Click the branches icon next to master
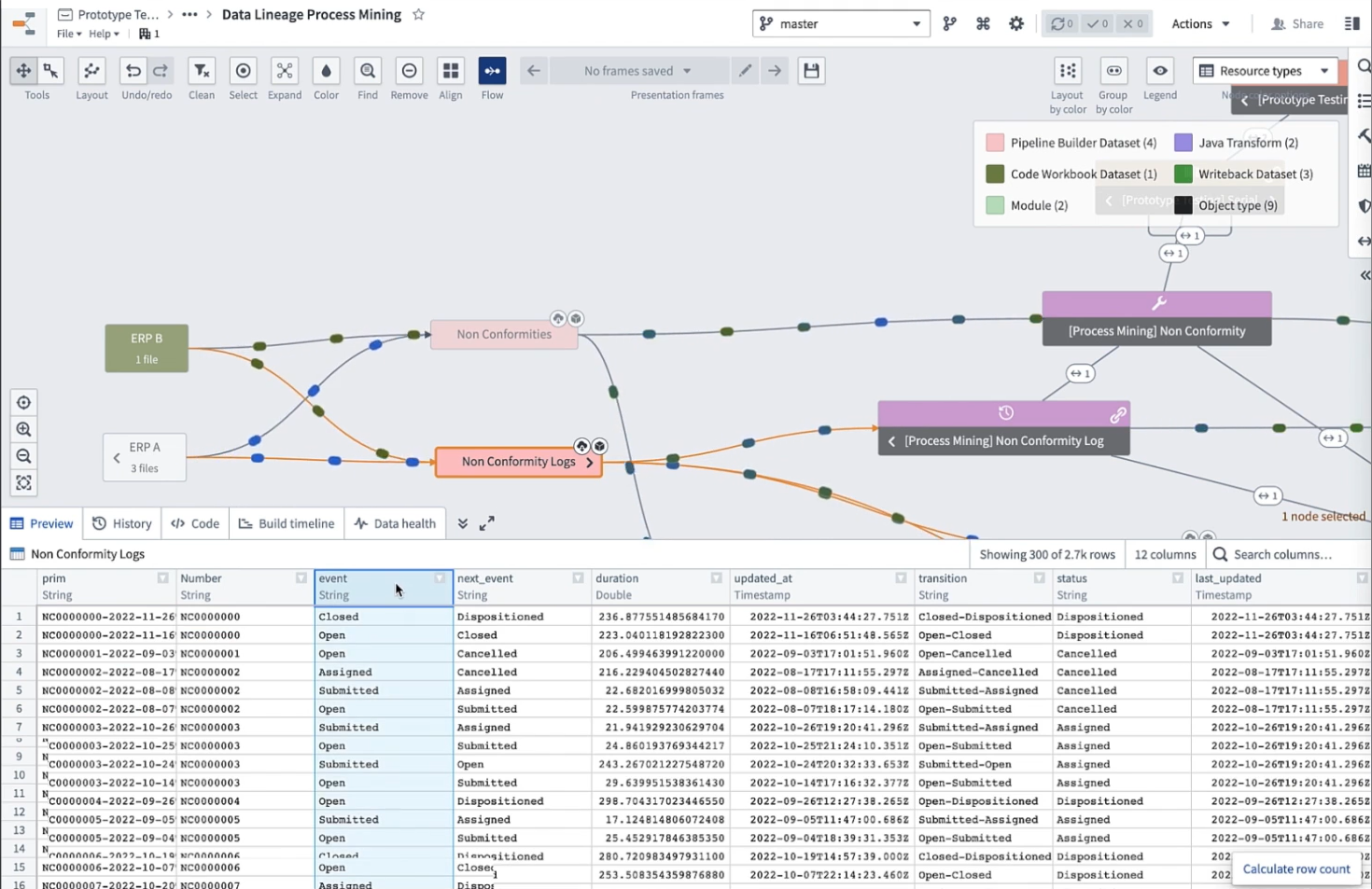This screenshot has height=889, width=1372. point(949,23)
